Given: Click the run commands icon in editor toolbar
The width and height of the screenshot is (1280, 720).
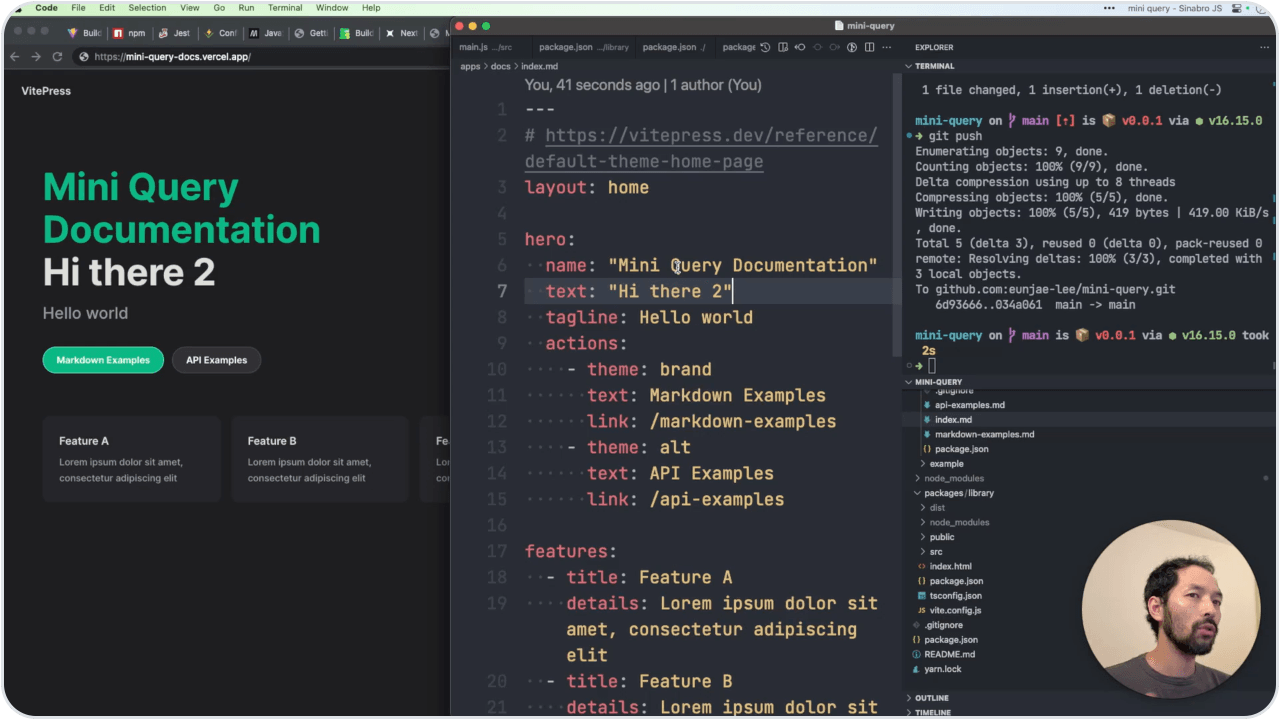Looking at the screenshot, I should 852,47.
